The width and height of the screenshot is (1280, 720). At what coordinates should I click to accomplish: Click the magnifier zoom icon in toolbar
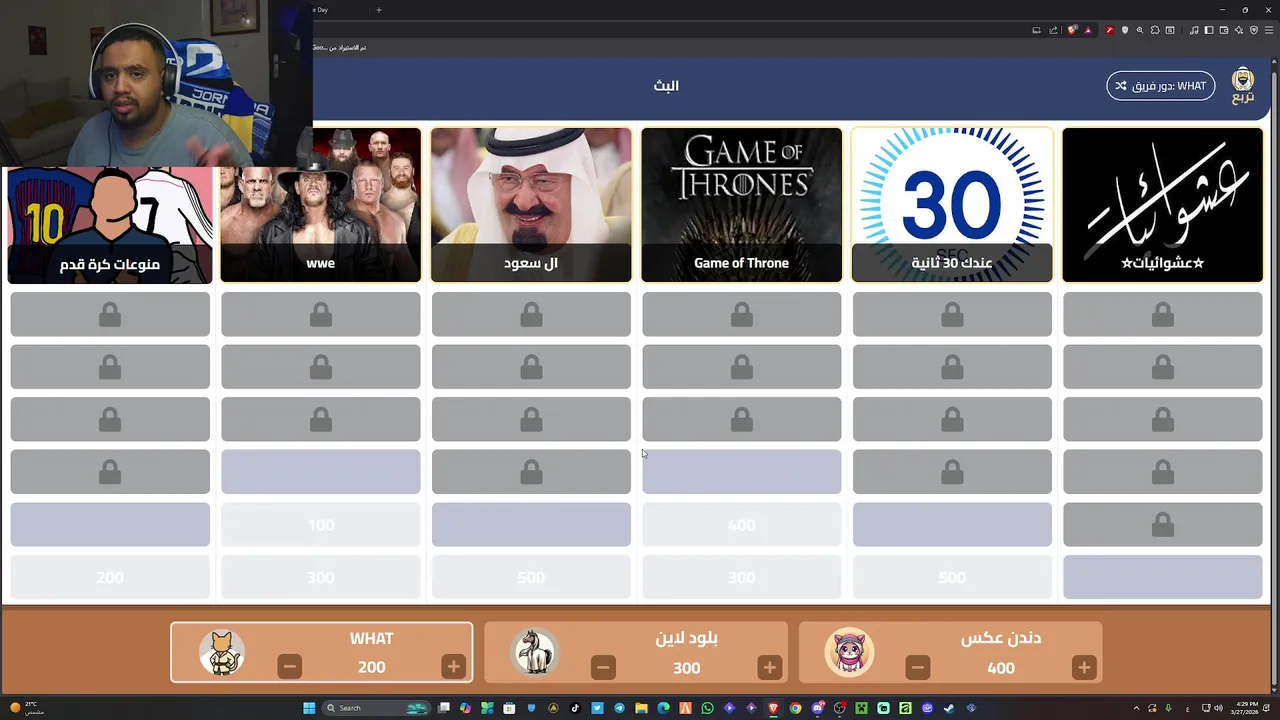(1140, 30)
